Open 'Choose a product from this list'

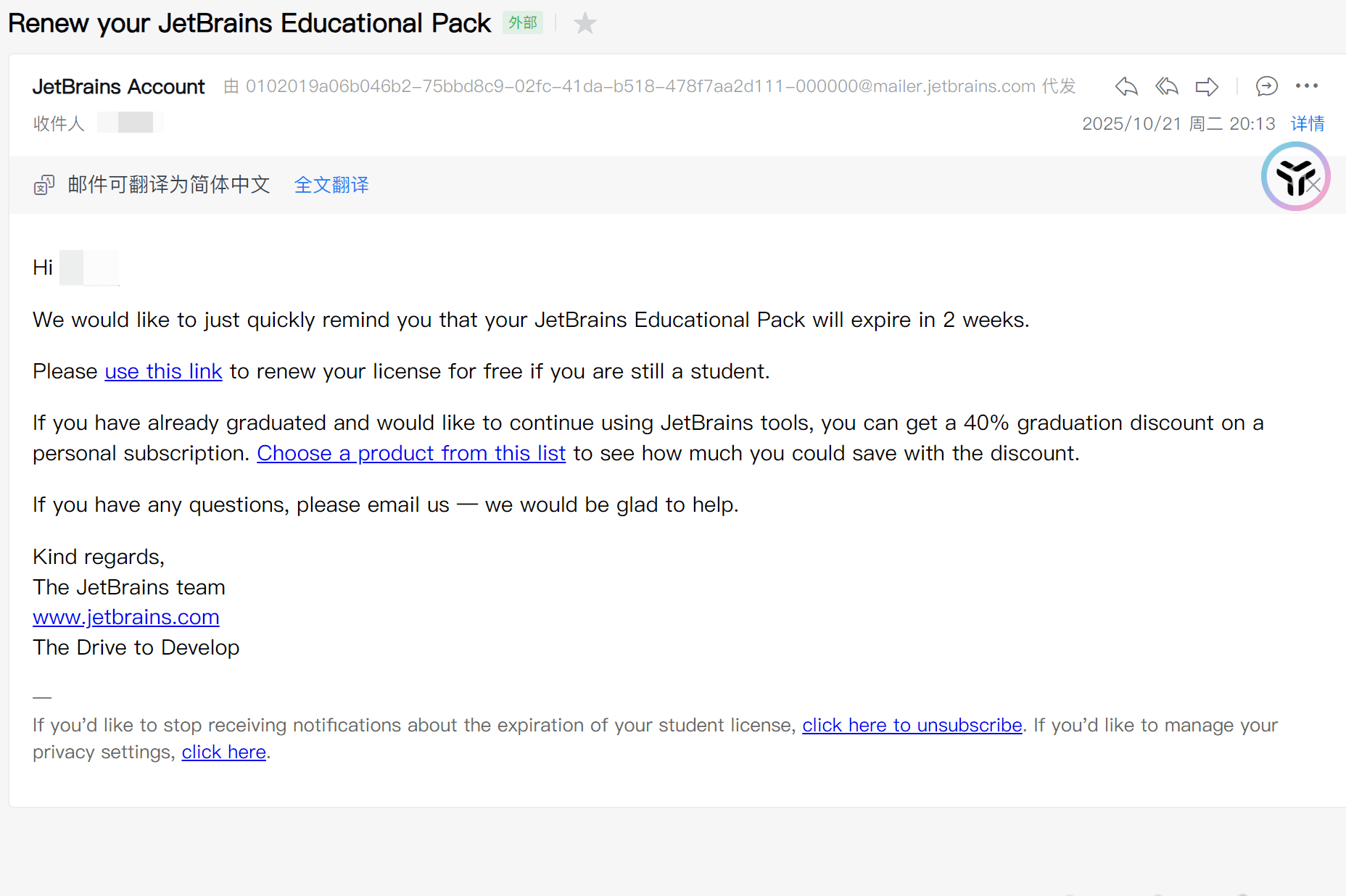(410, 453)
